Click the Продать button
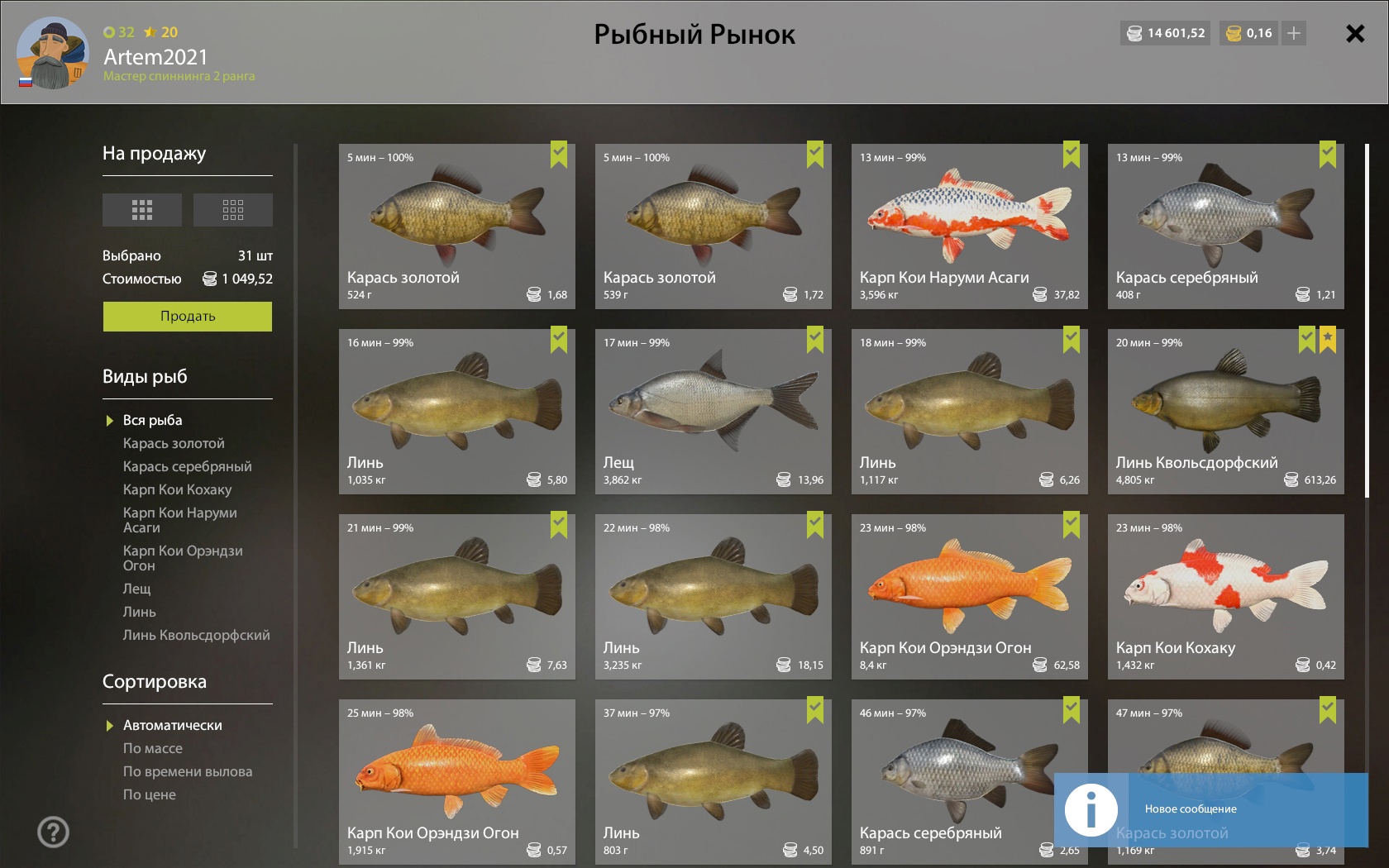 (x=188, y=317)
